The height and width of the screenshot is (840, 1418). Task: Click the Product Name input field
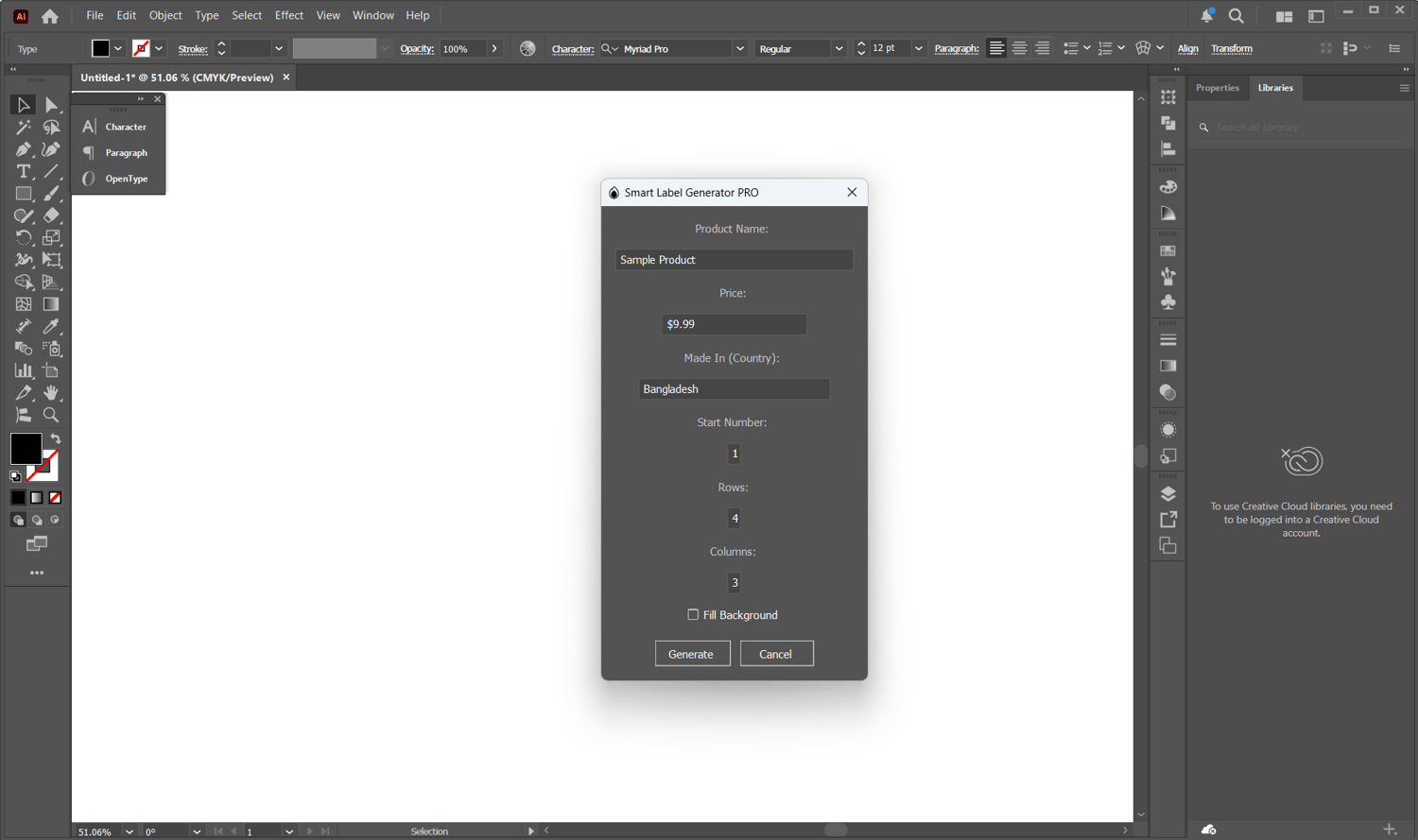734,260
